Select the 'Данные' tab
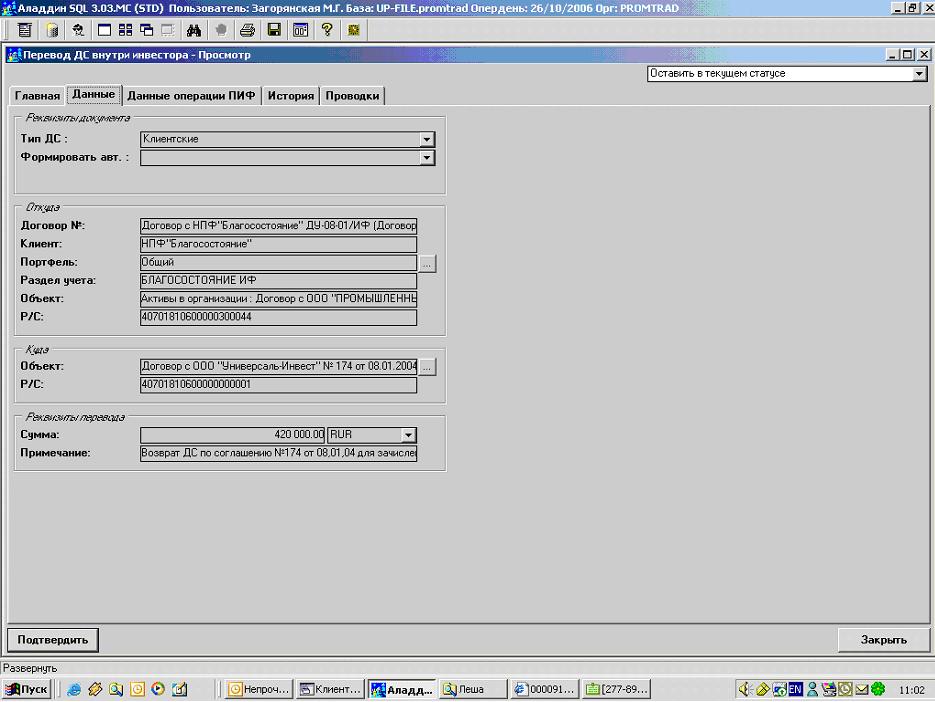 (94, 94)
